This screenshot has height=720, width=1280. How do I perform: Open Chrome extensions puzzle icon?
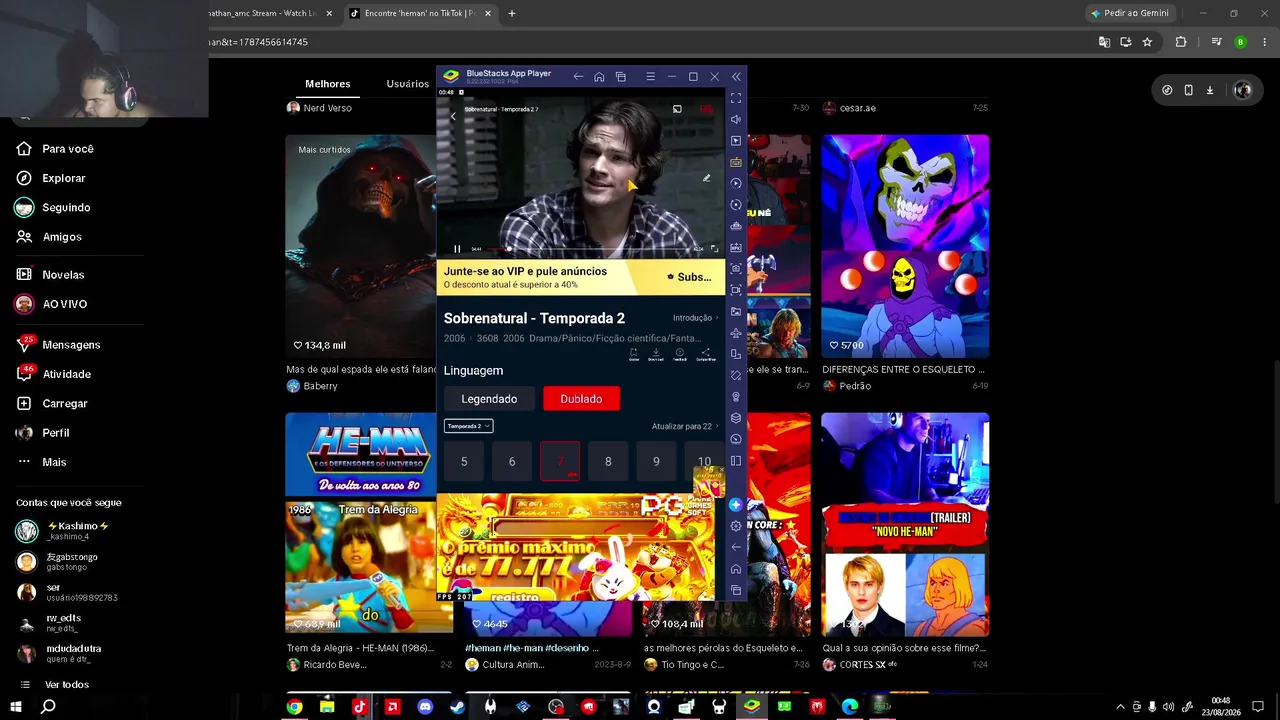pyautogui.click(x=1181, y=42)
